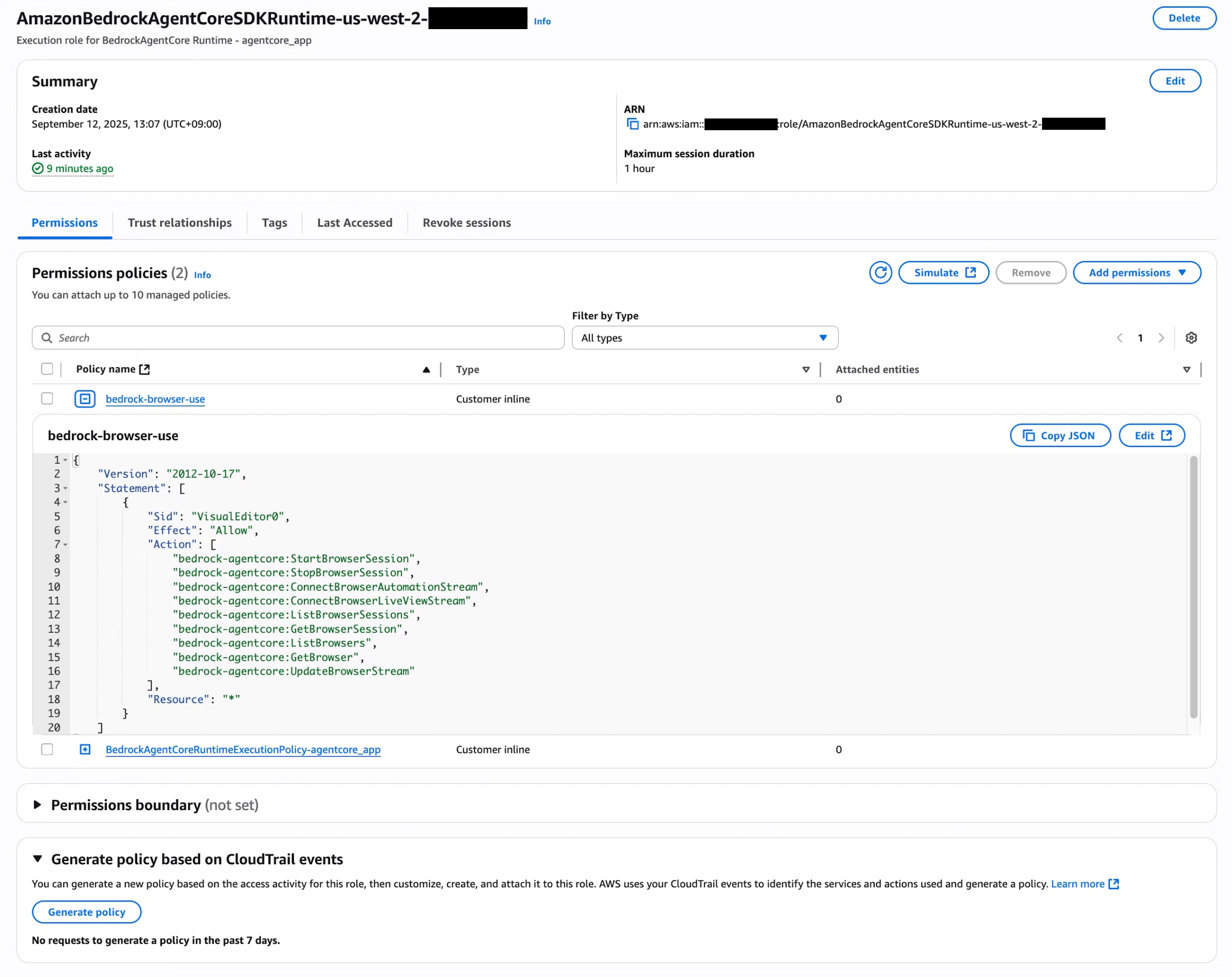This screenshot has width=1232, height=977.
Task: Check the bedrock-browser-use policy checkbox
Action: pos(47,399)
